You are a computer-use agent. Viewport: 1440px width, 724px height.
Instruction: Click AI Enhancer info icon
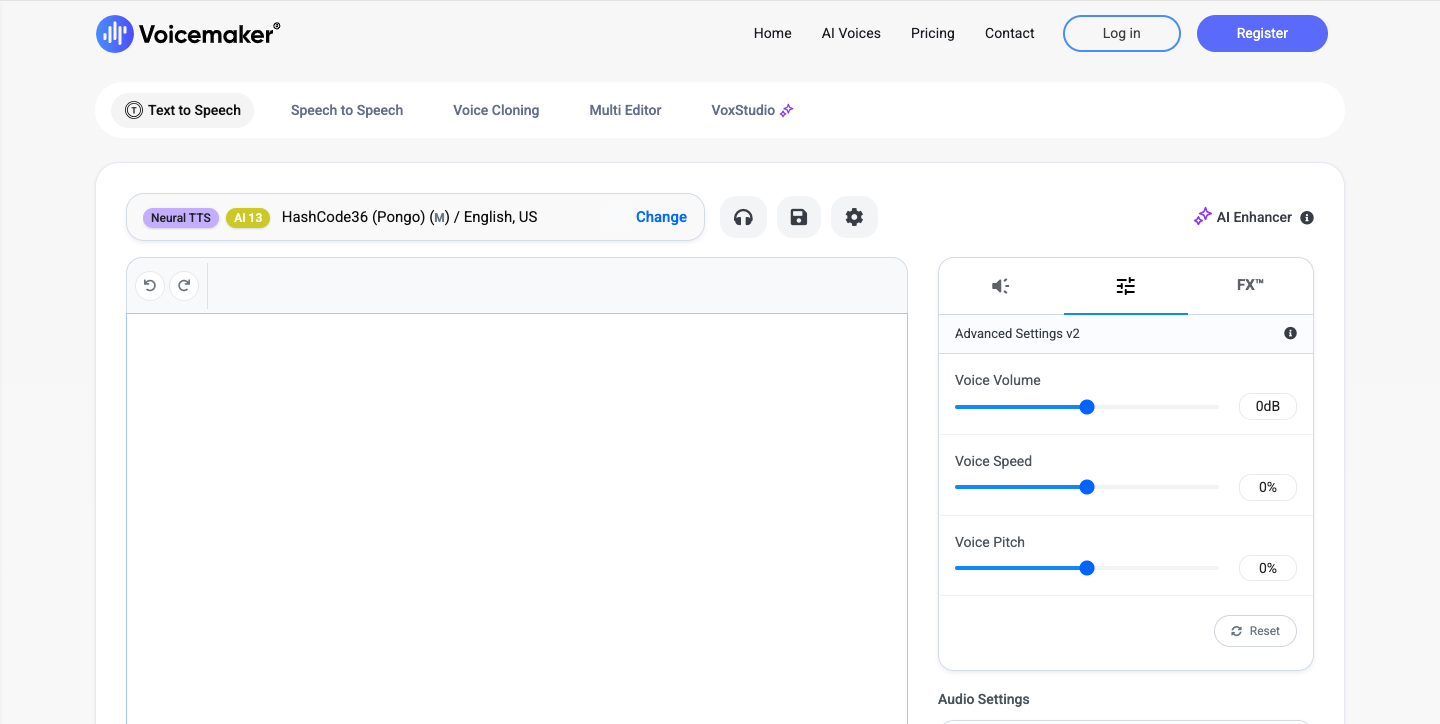tap(1307, 217)
